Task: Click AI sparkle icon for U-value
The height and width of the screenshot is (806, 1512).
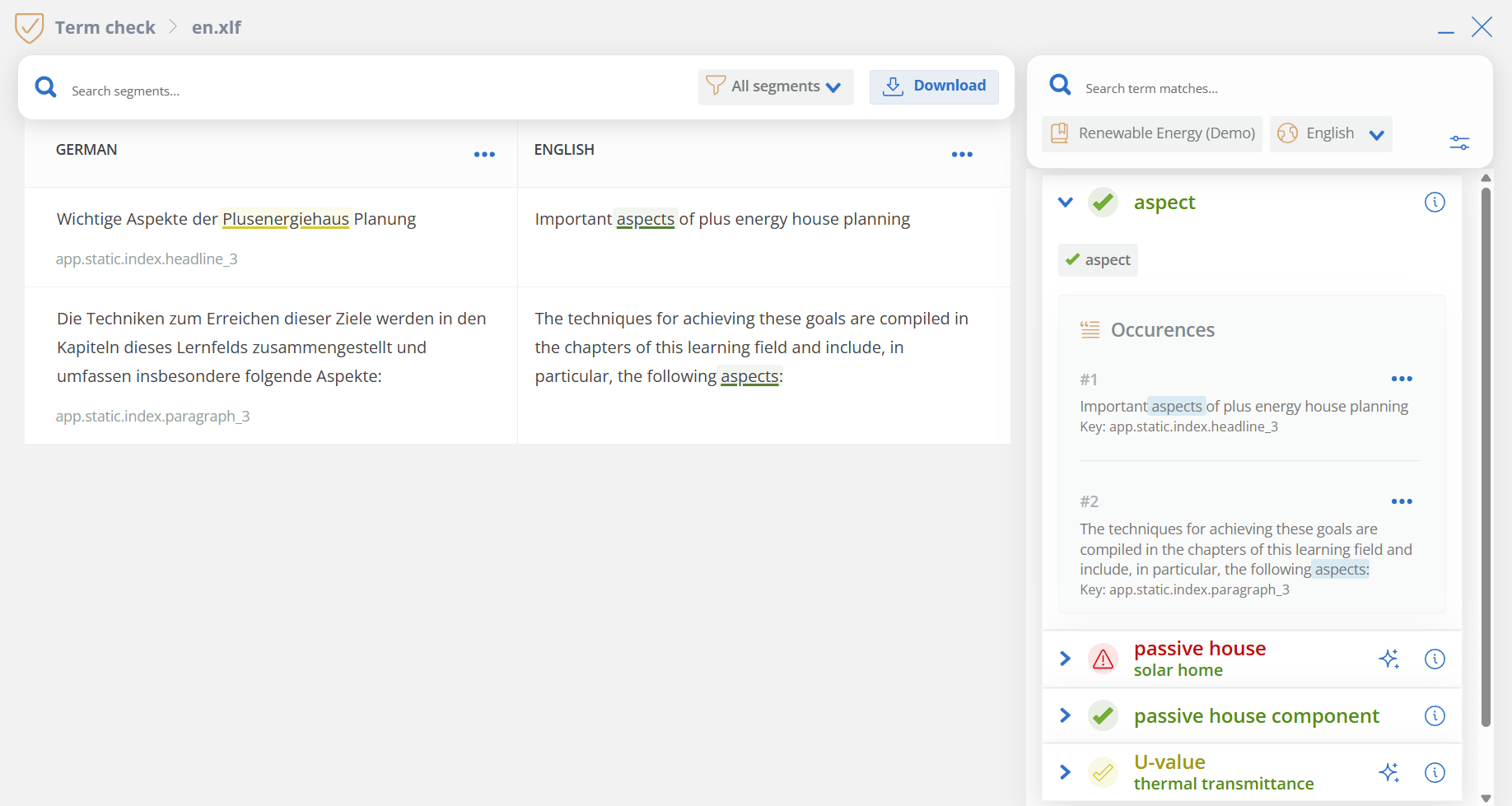Action: (x=1389, y=772)
